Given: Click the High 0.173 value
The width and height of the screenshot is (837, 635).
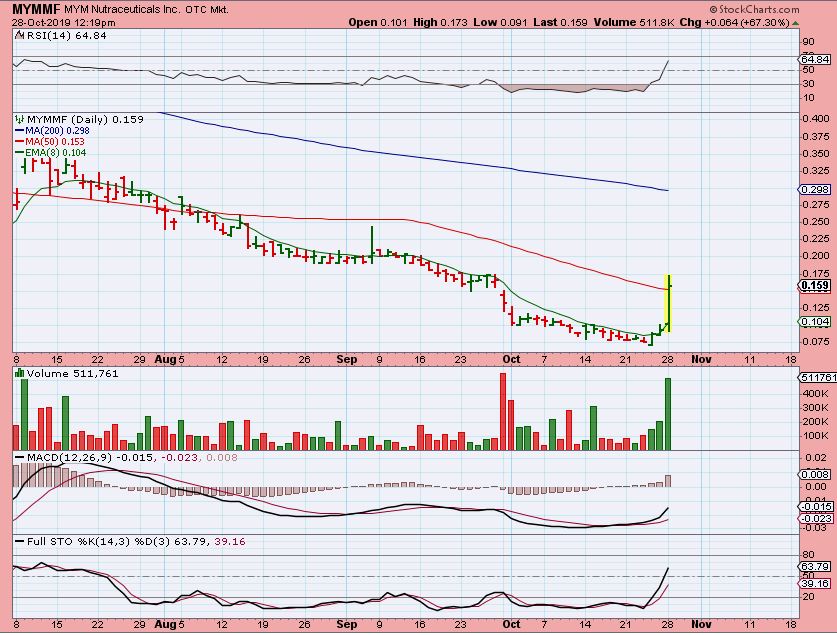Looking at the screenshot, I should [440, 22].
